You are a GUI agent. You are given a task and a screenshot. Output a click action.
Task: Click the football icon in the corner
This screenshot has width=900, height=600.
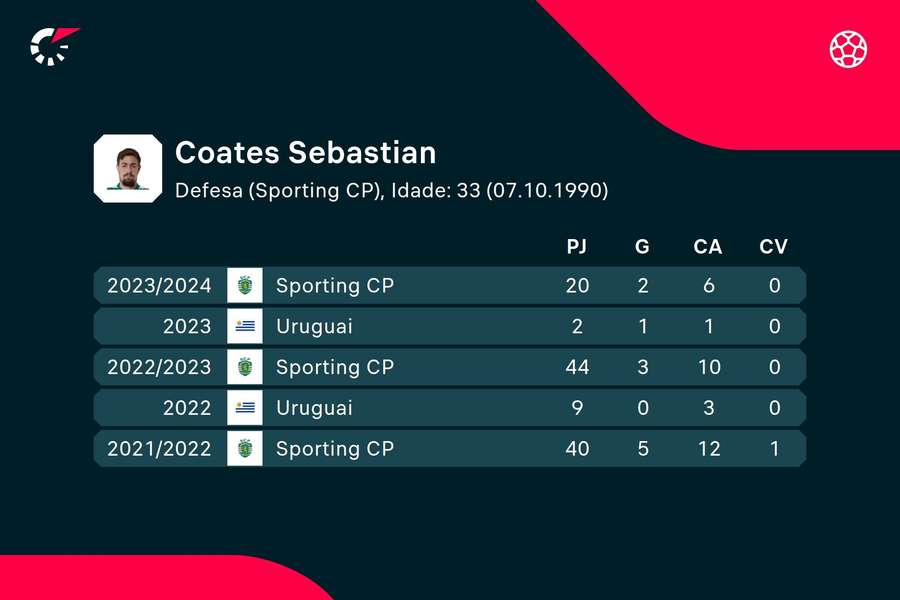pyautogui.click(x=848, y=48)
